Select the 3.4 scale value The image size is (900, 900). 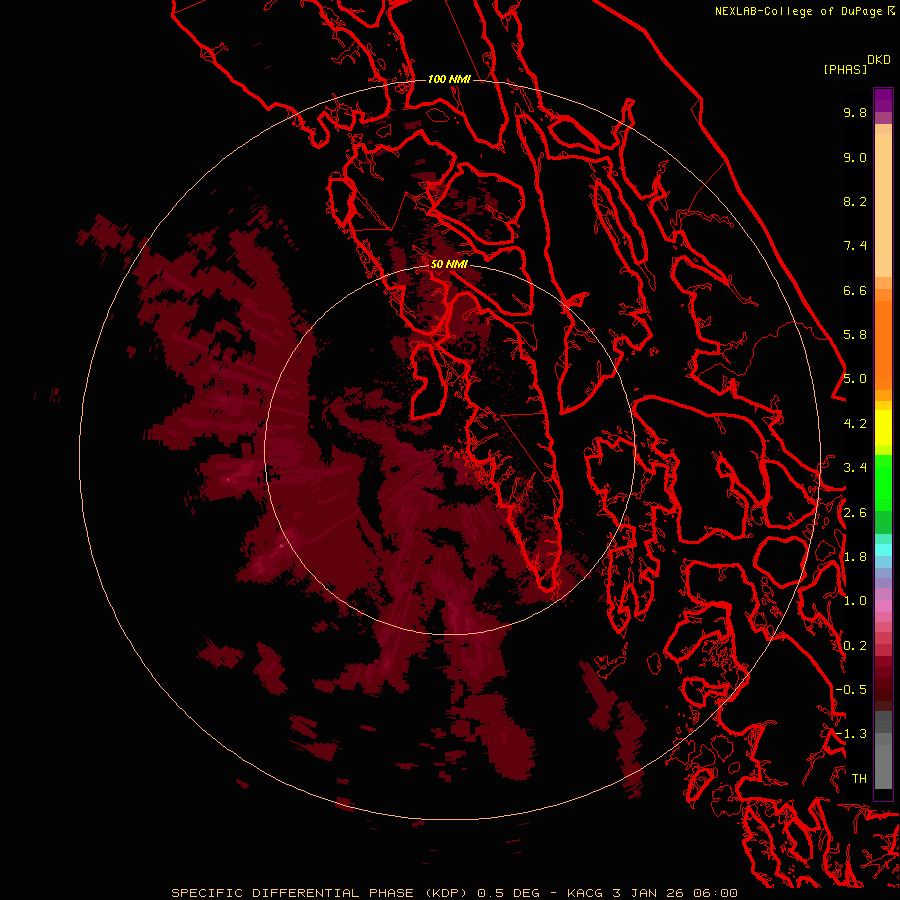[855, 468]
